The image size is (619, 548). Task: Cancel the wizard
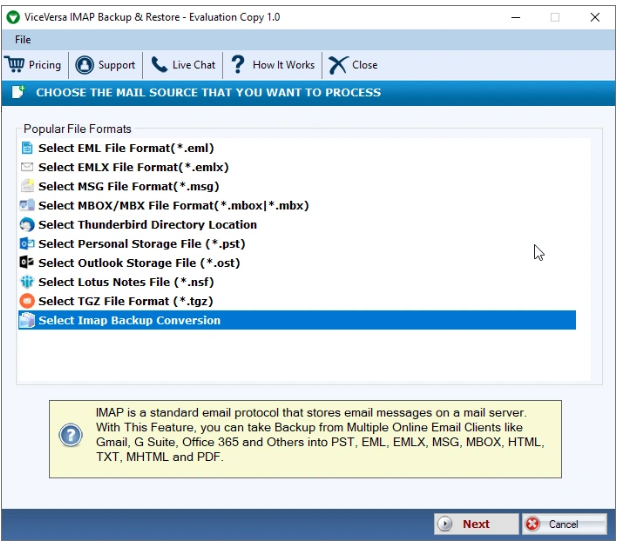(565, 524)
